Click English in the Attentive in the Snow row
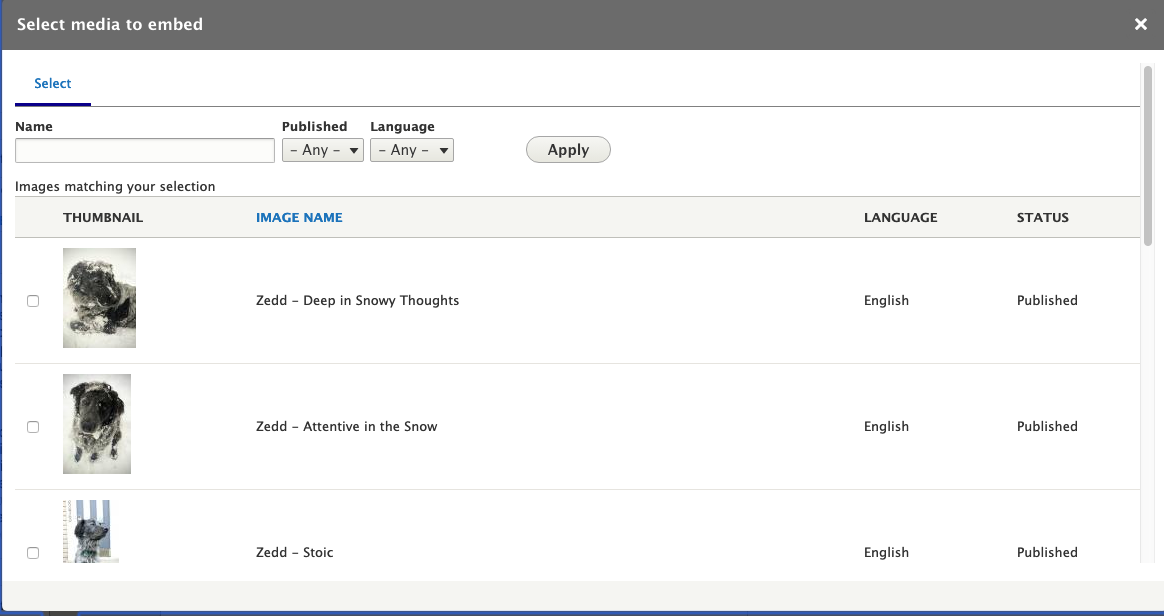1164x616 pixels. pyautogui.click(x=886, y=427)
